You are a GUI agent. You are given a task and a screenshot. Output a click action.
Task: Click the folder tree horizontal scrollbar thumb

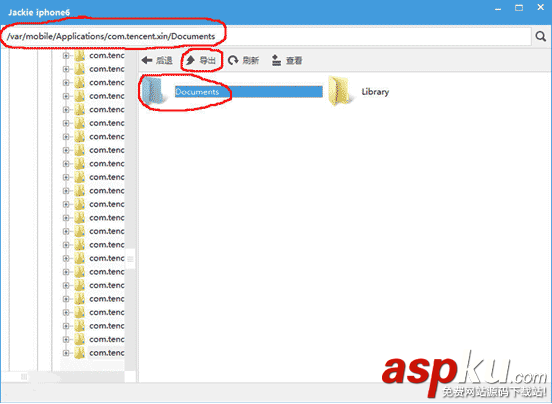point(24,377)
